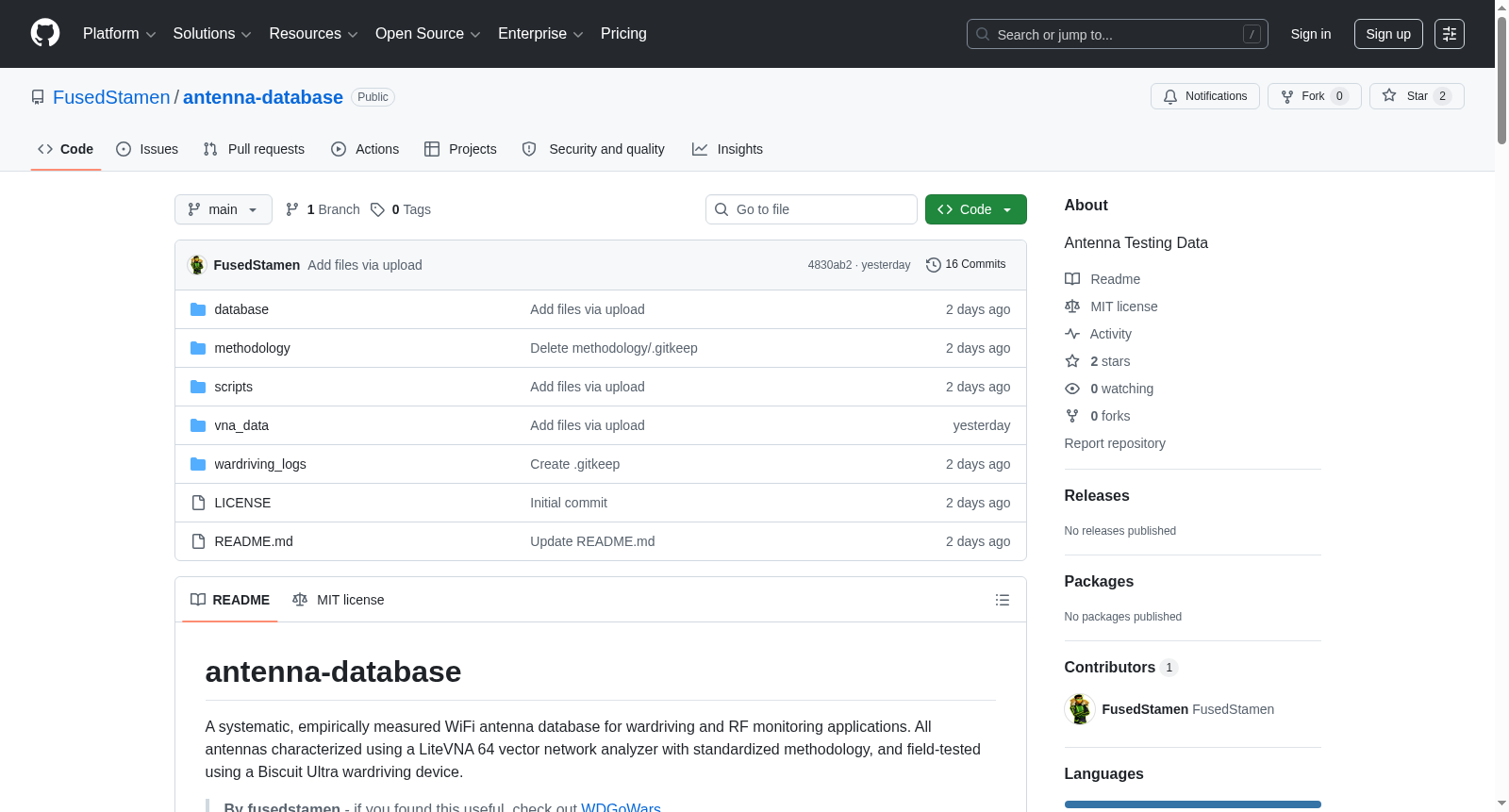This screenshot has width=1509, height=812.
Task: Click the database folder icon
Action: (198, 309)
